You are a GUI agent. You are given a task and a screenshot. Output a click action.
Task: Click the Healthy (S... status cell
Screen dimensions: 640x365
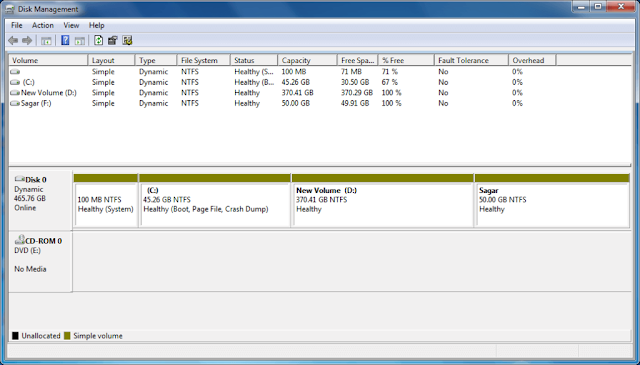254,72
